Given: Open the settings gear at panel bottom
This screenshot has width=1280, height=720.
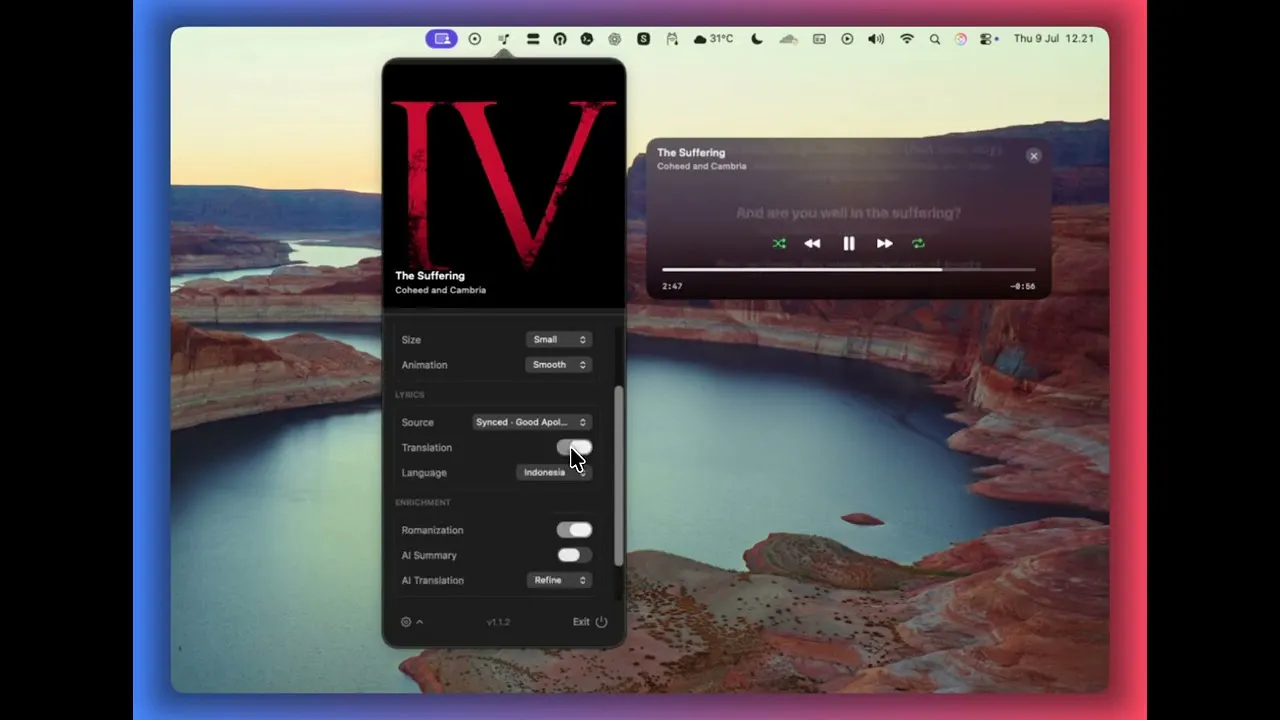Looking at the screenshot, I should tap(406, 622).
